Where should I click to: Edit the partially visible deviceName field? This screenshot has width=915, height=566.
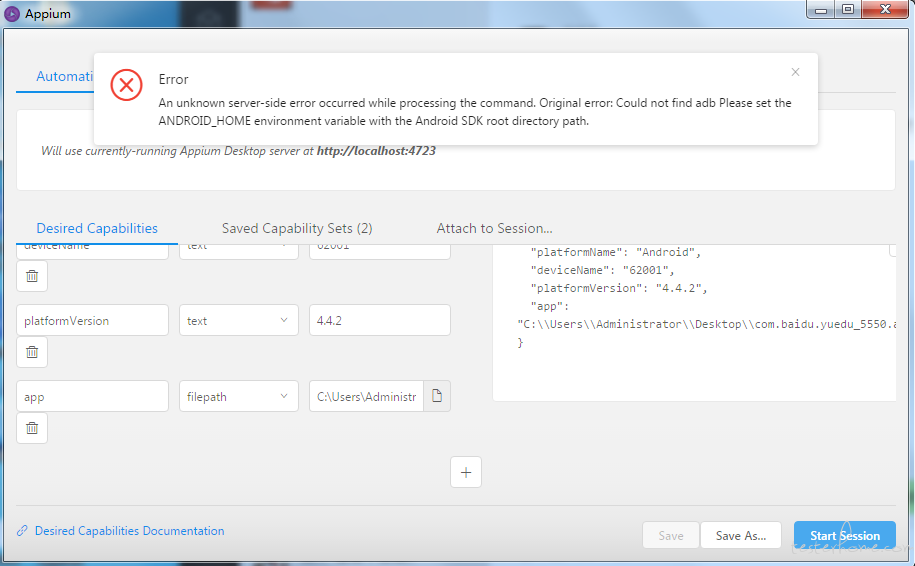pyautogui.click(x=92, y=251)
